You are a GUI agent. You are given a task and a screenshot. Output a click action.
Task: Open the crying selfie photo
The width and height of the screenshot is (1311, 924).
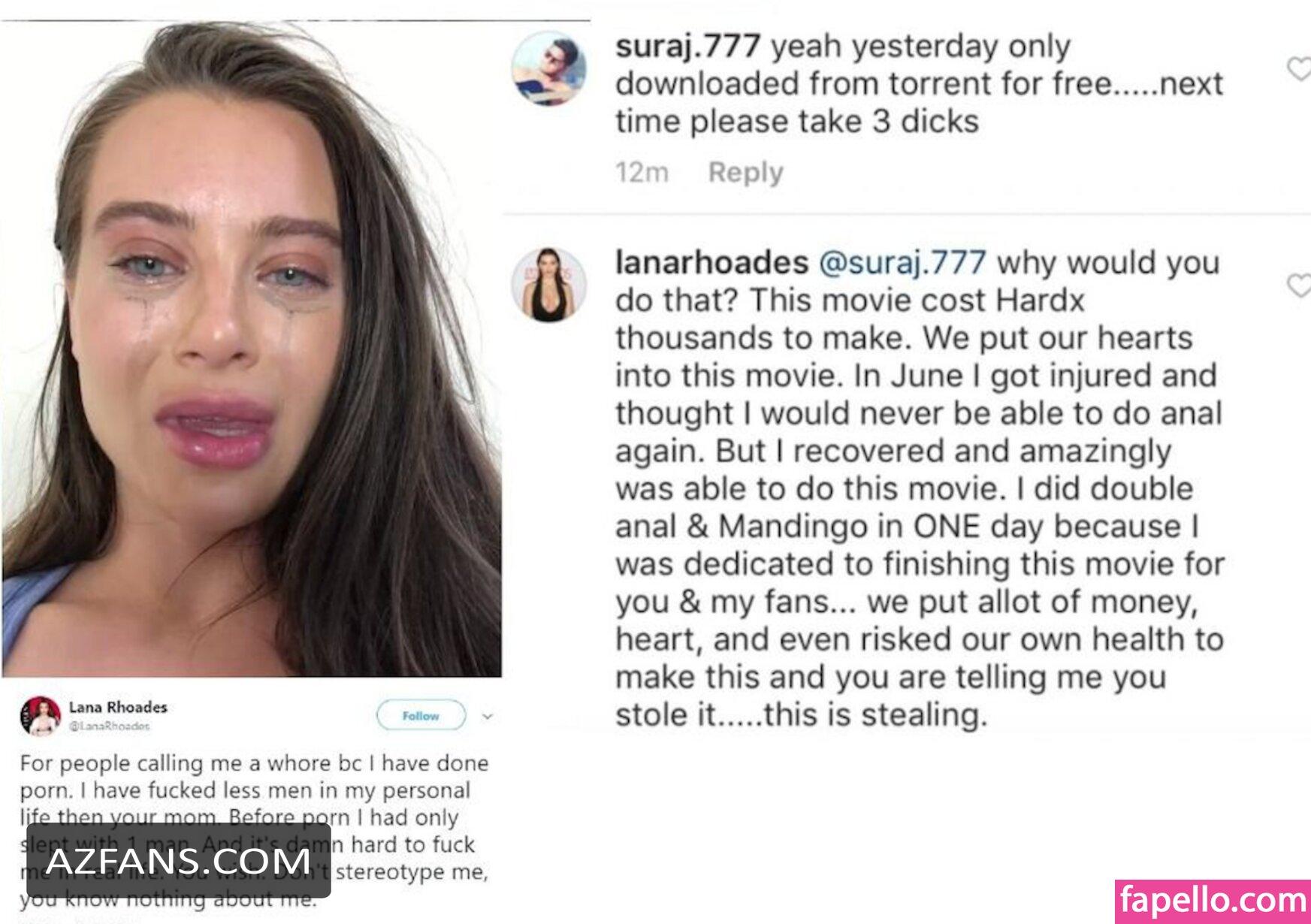[252, 349]
